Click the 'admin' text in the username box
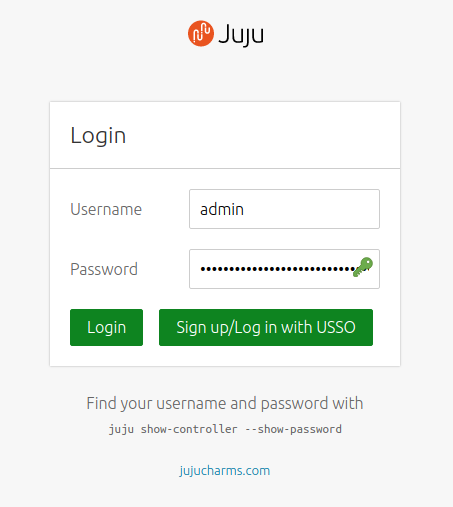The width and height of the screenshot is (453, 507). pos(222,209)
